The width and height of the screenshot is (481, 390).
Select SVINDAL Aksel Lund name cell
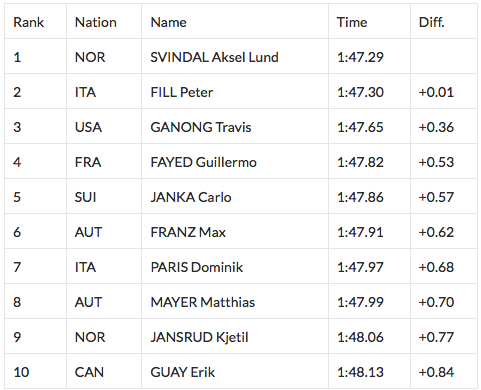point(214,57)
